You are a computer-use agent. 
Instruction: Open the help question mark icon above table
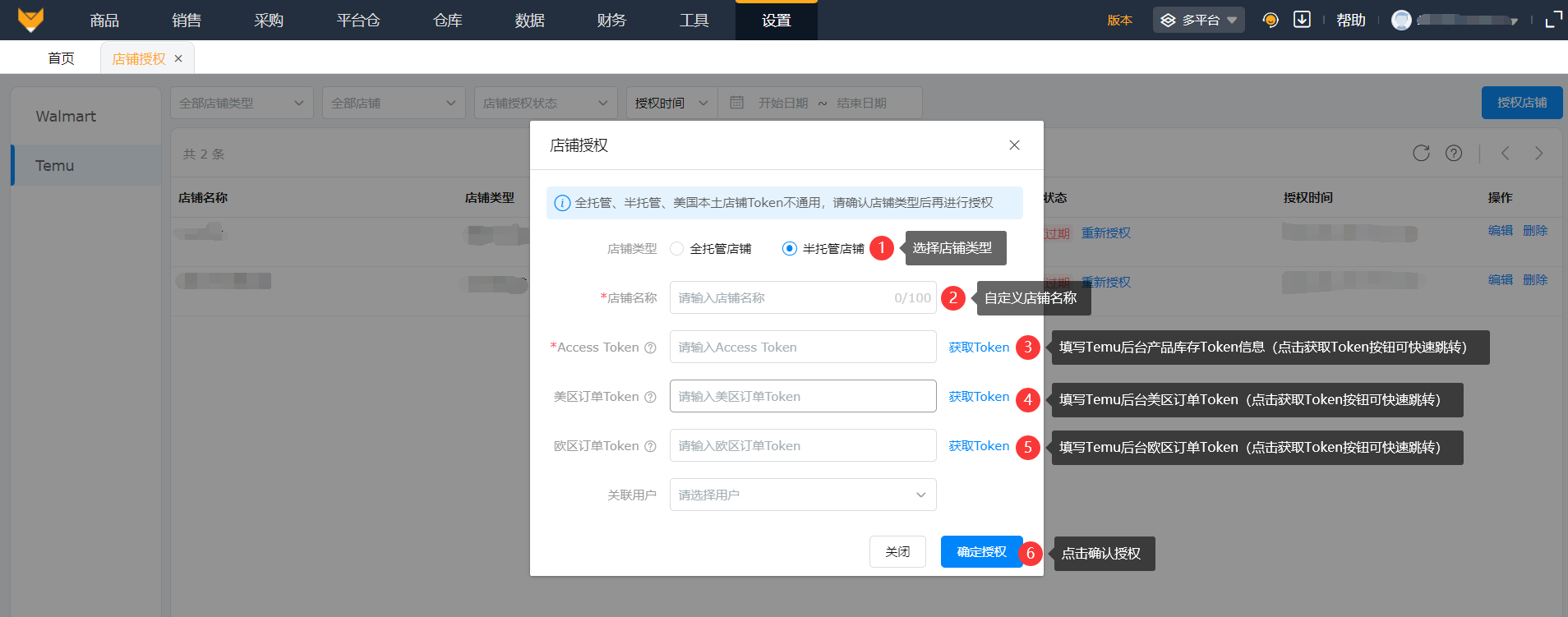point(1454,154)
